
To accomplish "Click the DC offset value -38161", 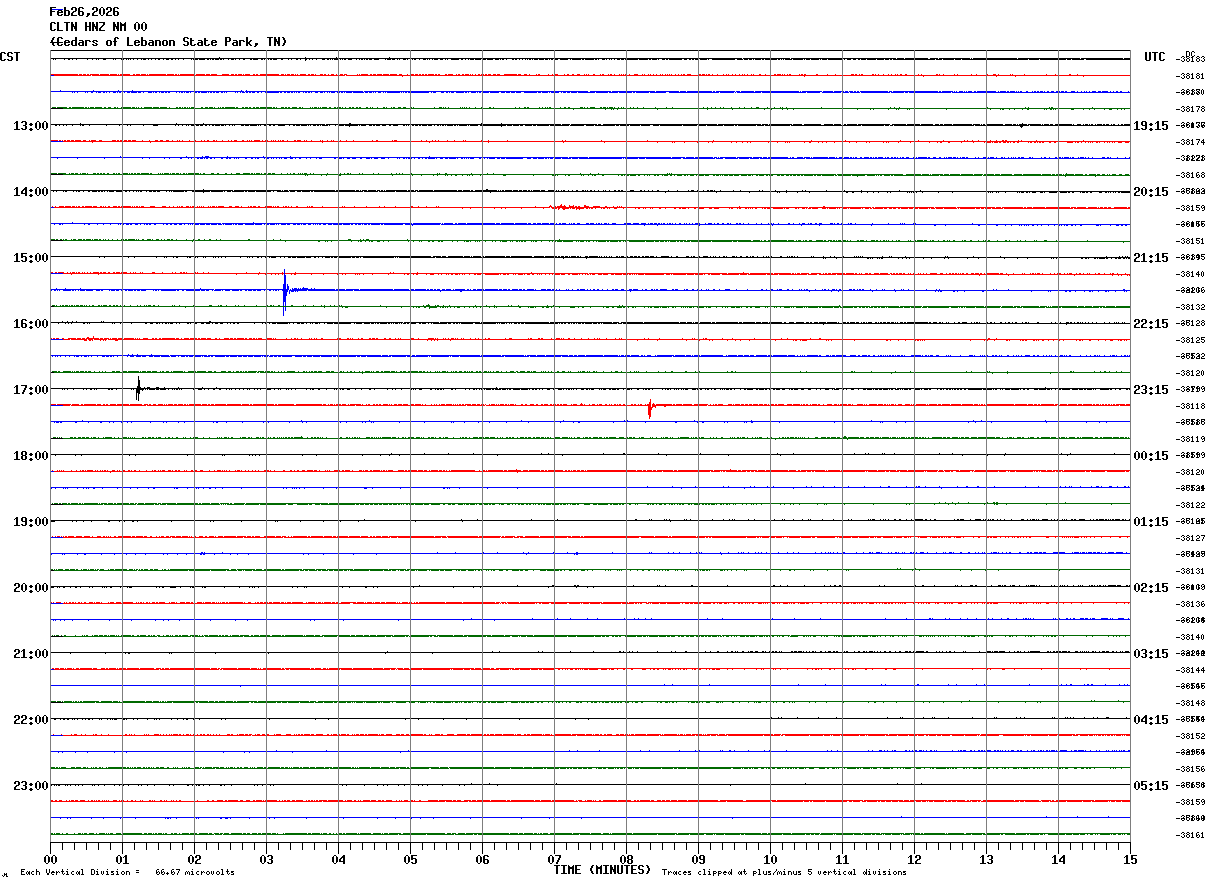I will coord(1190,835).
